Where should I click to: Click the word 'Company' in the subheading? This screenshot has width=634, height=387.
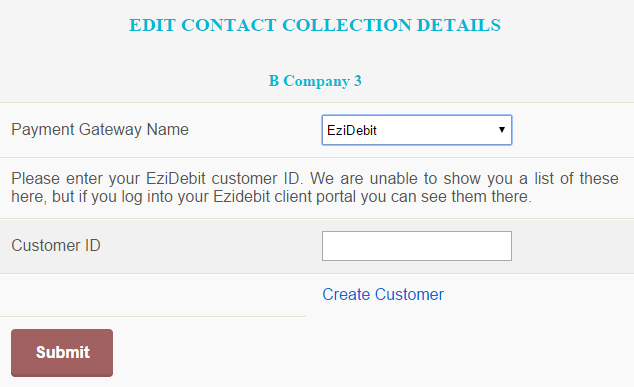[x=317, y=81]
